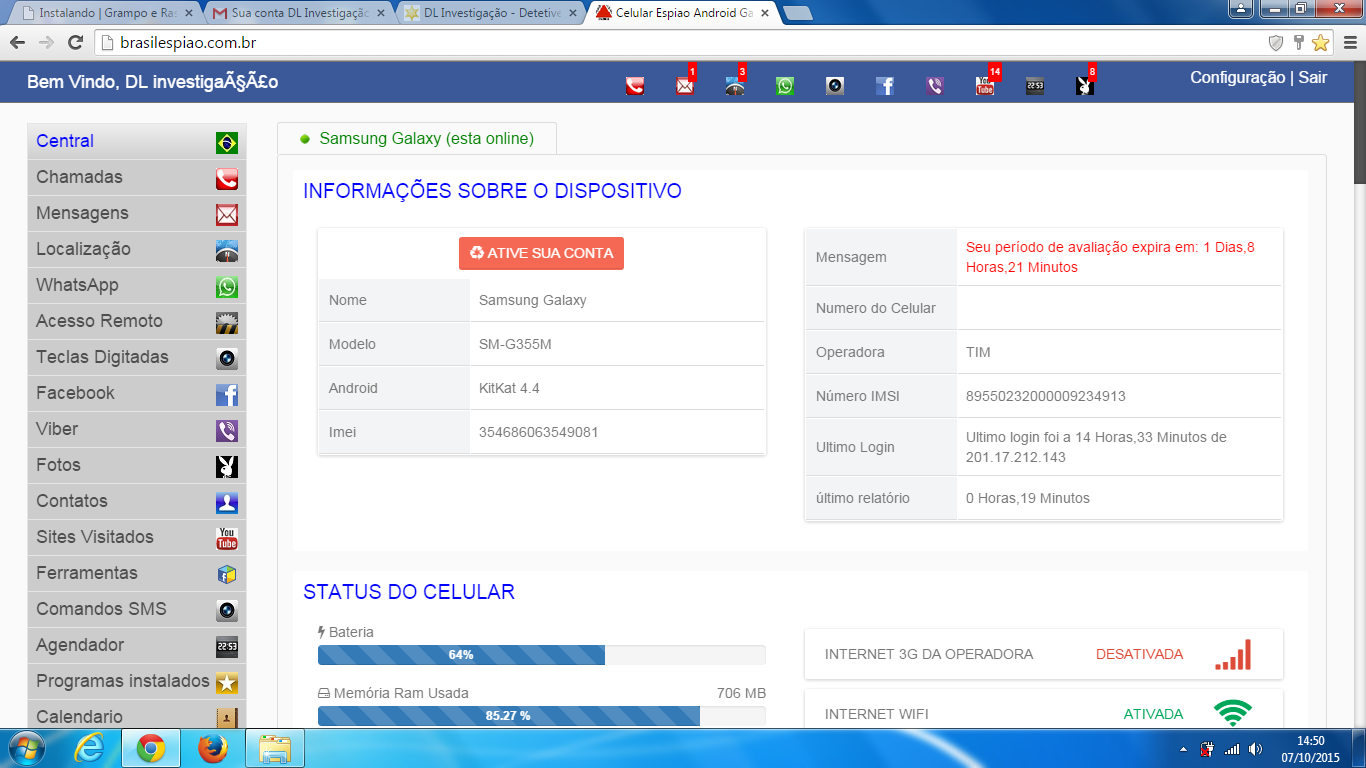The width and height of the screenshot is (1366, 768).
Task: Click Memória Ram Usada 85.27% bar
Action: click(x=541, y=716)
